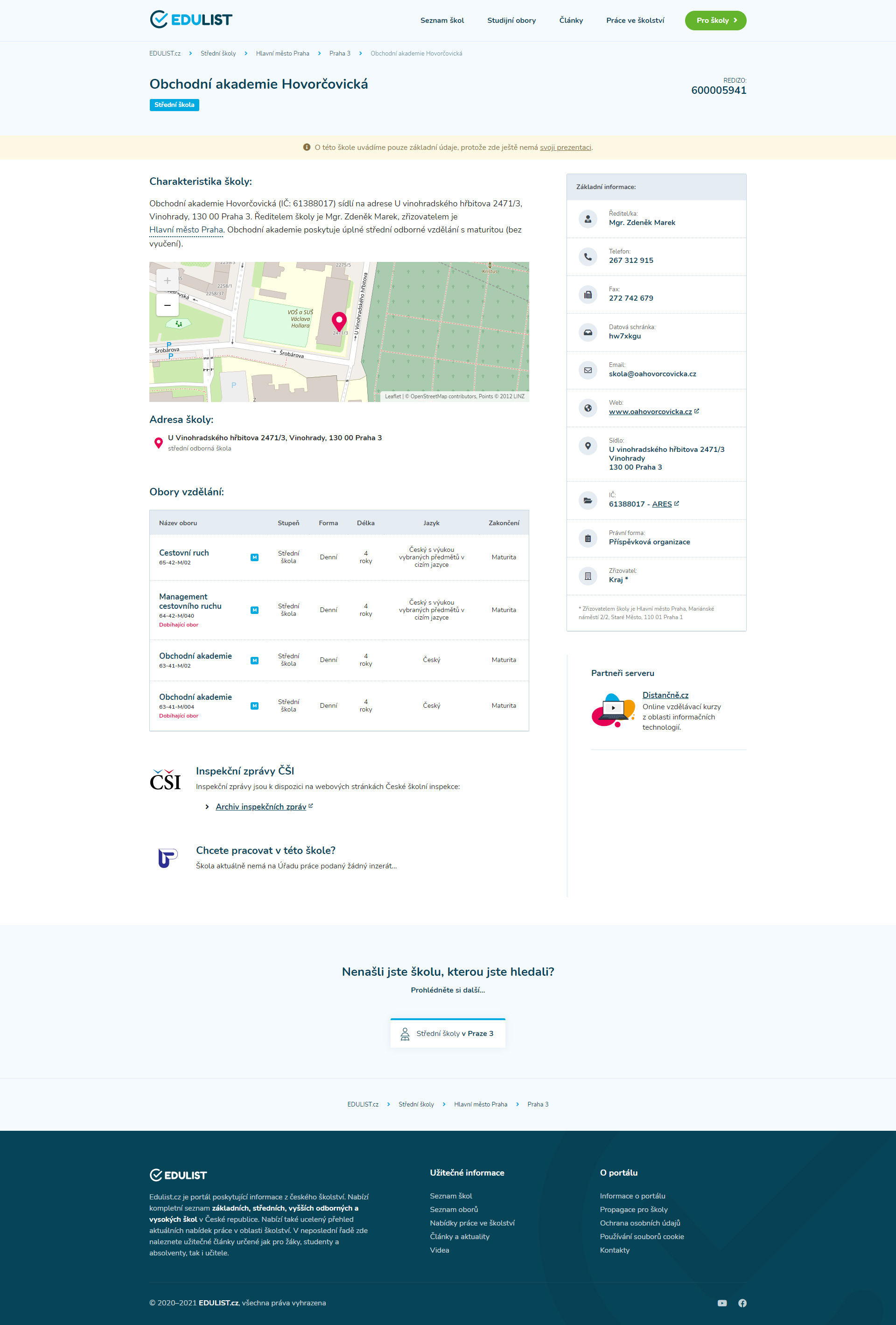Zoom in on the map
896x1325 pixels.
click(x=167, y=281)
